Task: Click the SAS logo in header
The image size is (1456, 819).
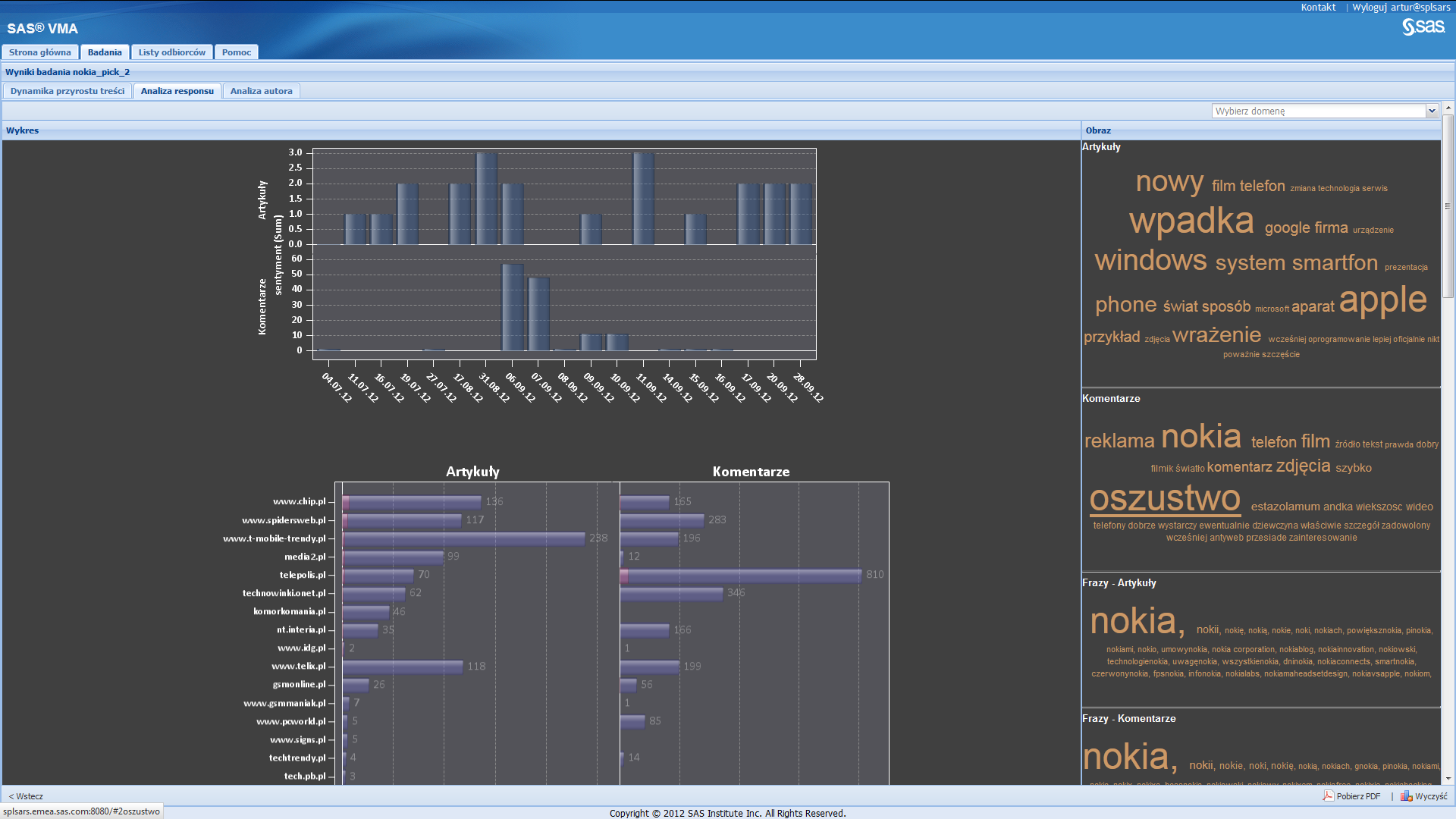Action: coord(1423,27)
